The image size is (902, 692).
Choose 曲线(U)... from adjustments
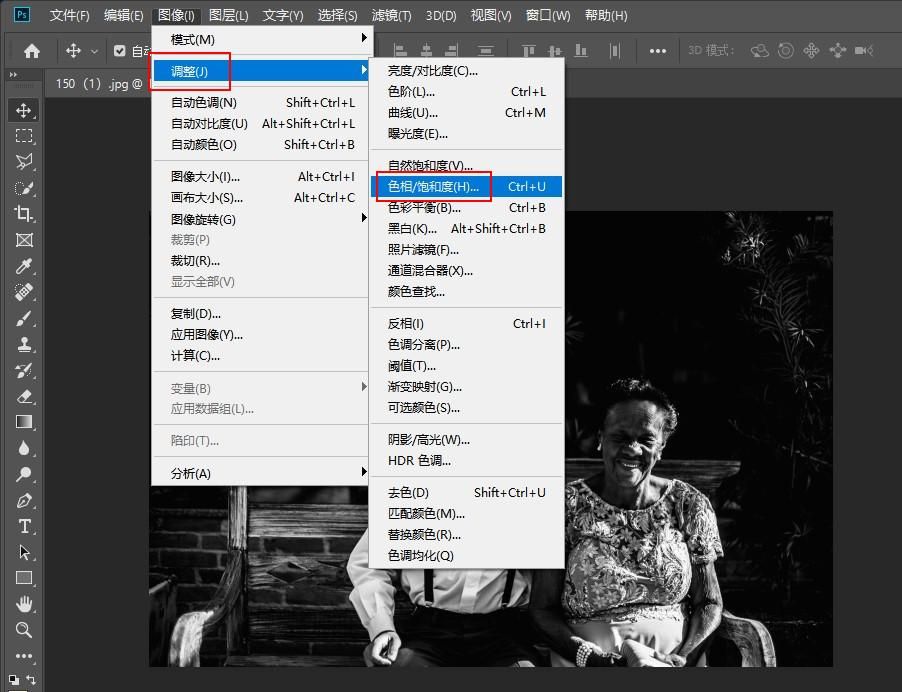point(466,113)
